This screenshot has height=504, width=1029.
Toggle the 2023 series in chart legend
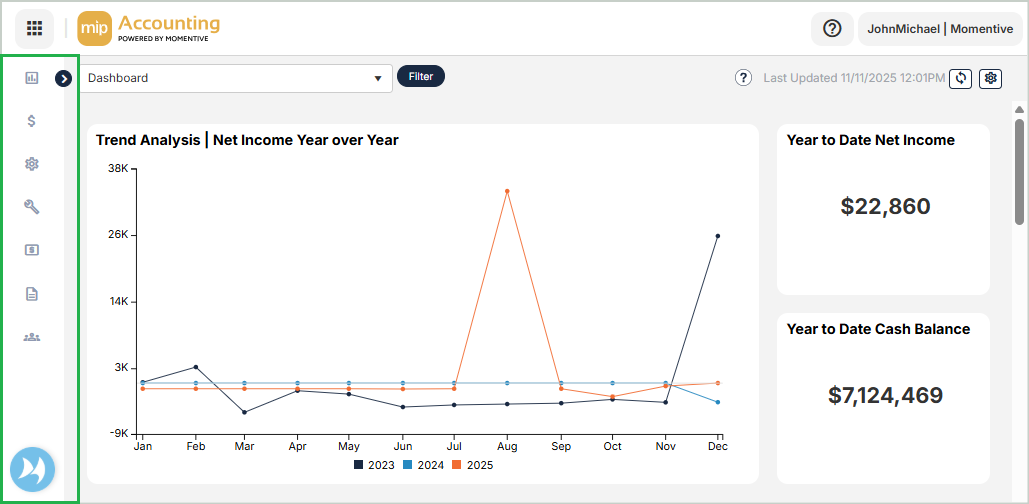[x=375, y=465]
